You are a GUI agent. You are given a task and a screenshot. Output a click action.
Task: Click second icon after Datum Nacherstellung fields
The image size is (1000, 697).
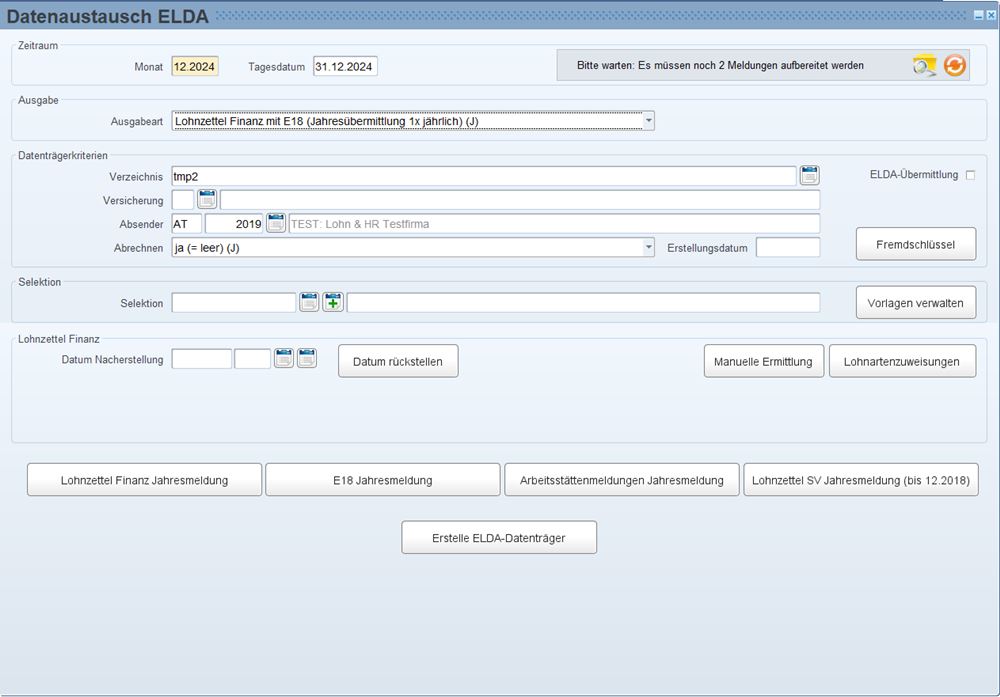307,358
